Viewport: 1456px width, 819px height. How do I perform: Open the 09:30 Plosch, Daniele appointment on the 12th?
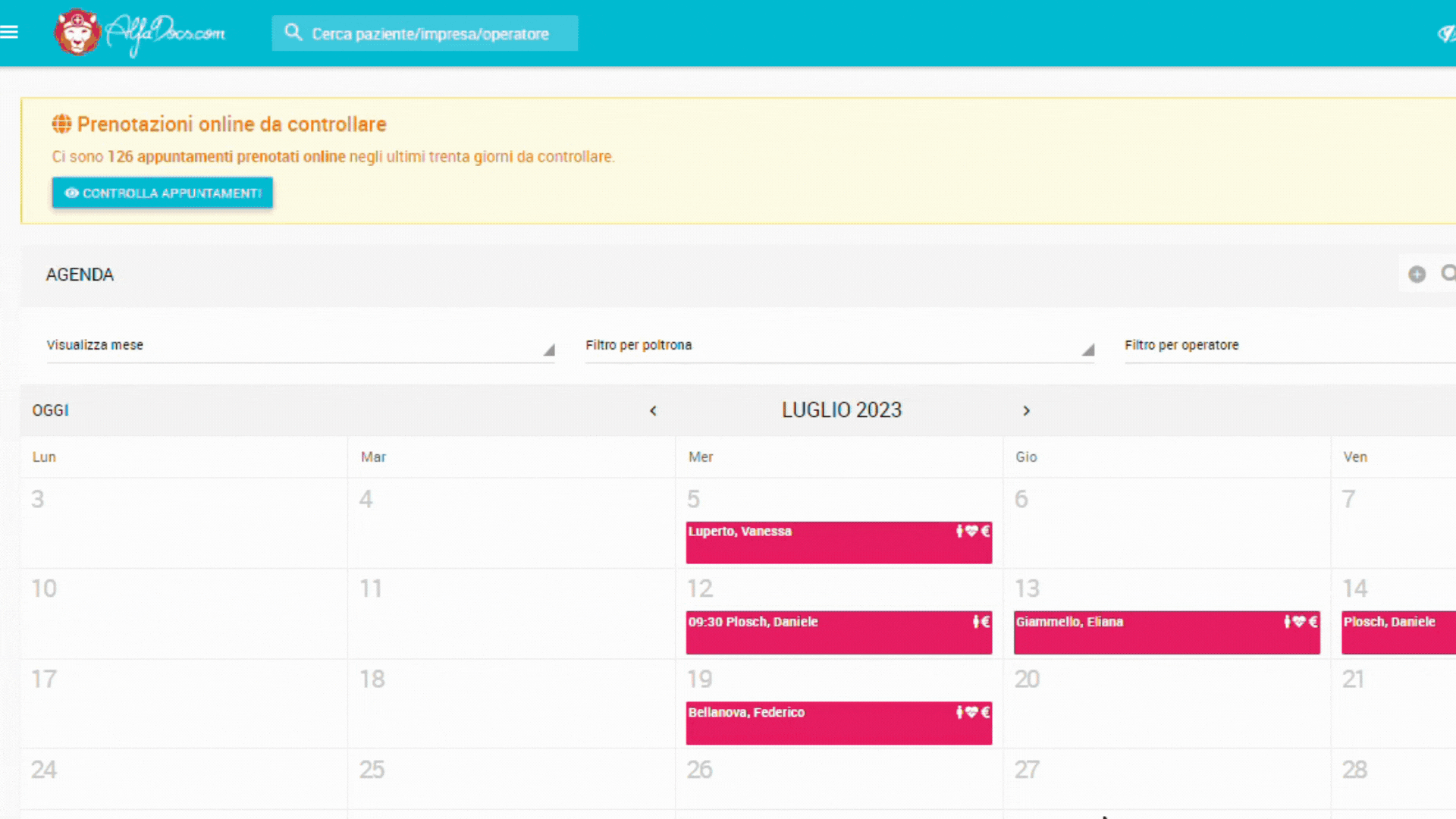point(839,632)
